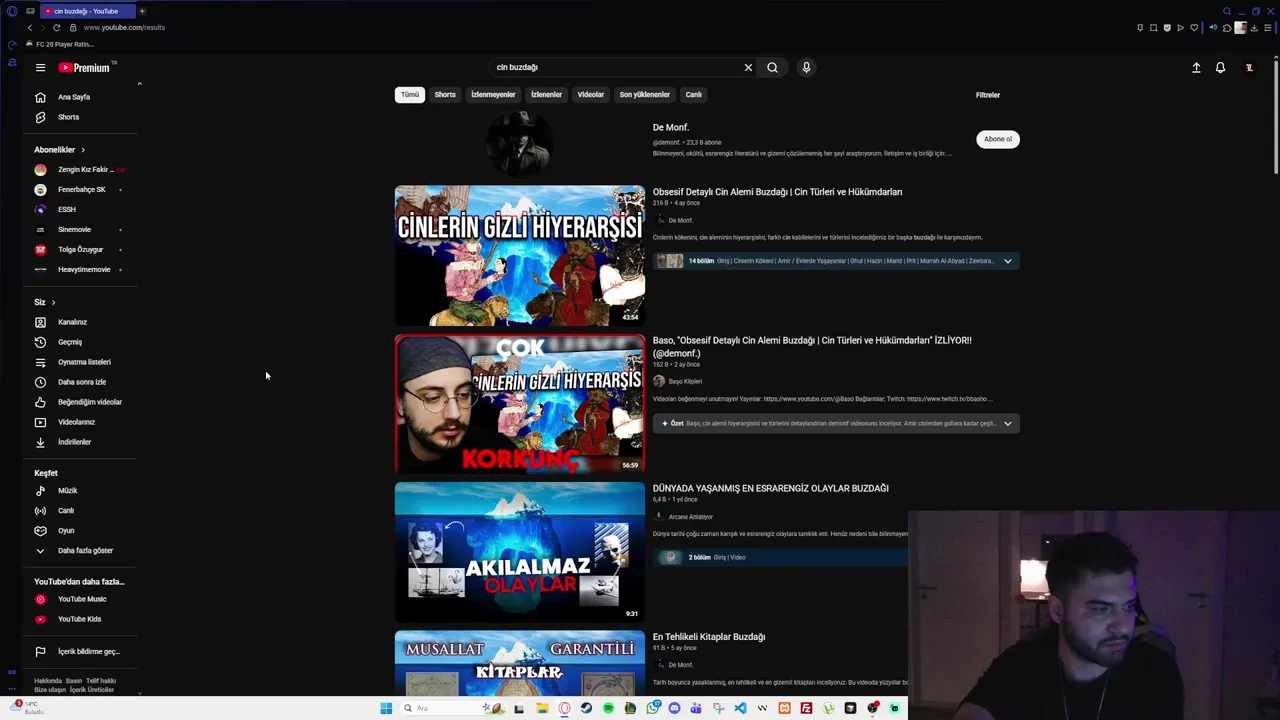1280x720 pixels.
Task: Click the browser extensions cube icon
Action: (x=1227, y=27)
